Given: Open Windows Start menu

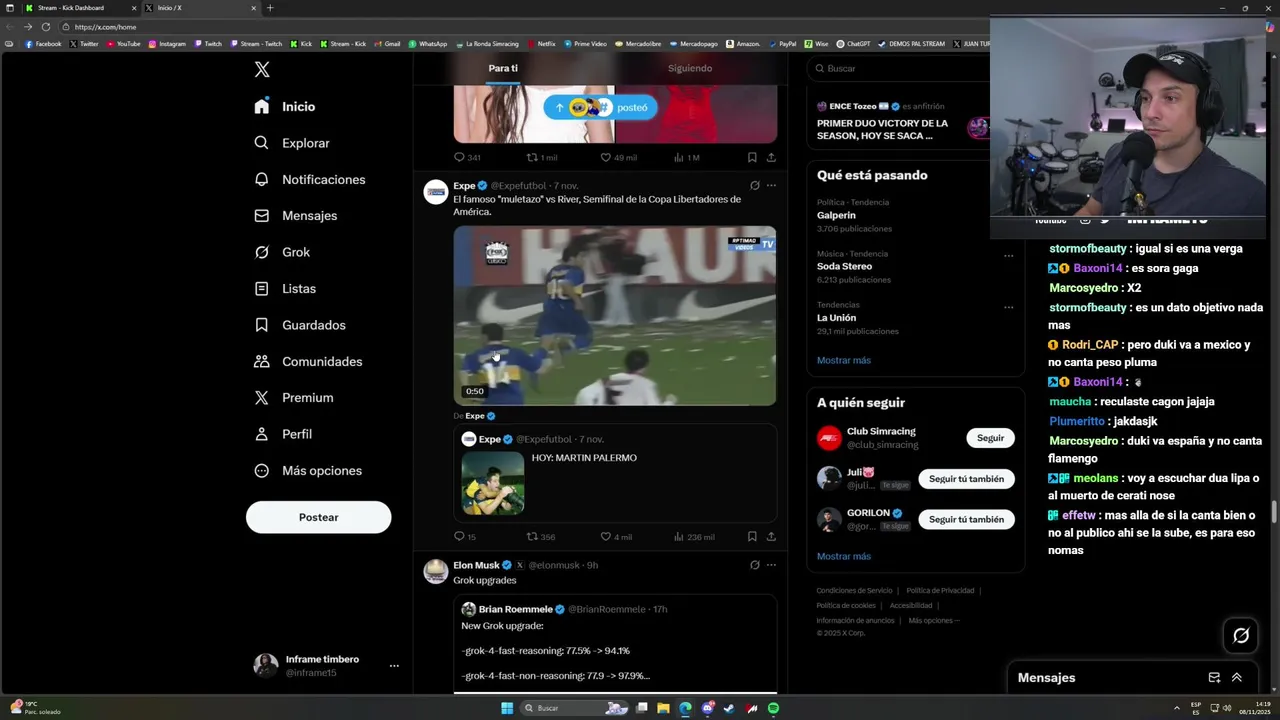Looking at the screenshot, I should click(507, 708).
